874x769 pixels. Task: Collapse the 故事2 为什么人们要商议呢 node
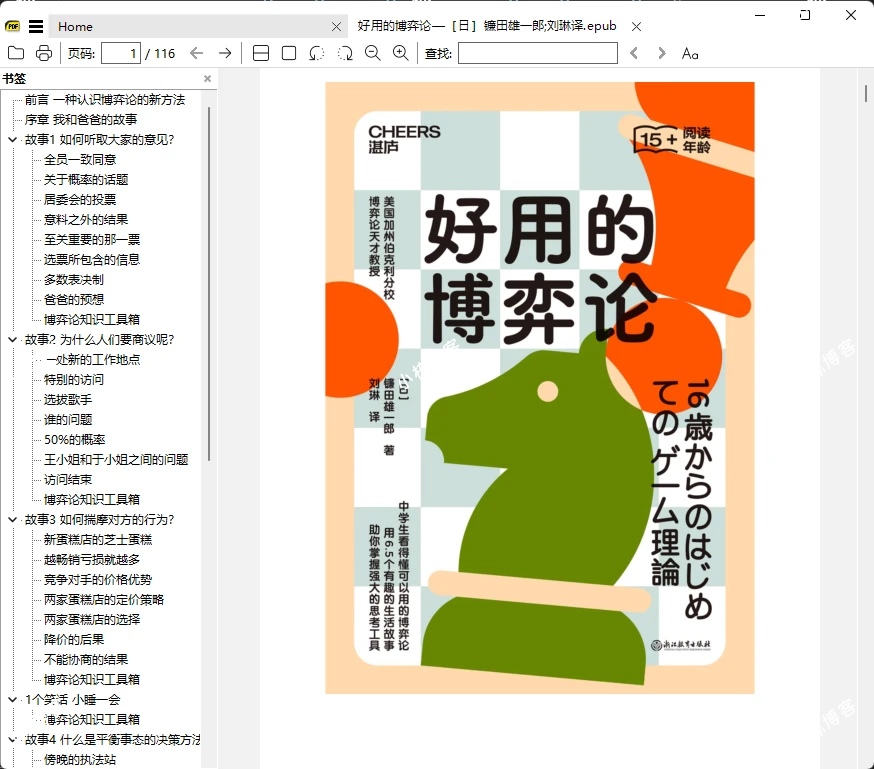13,339
